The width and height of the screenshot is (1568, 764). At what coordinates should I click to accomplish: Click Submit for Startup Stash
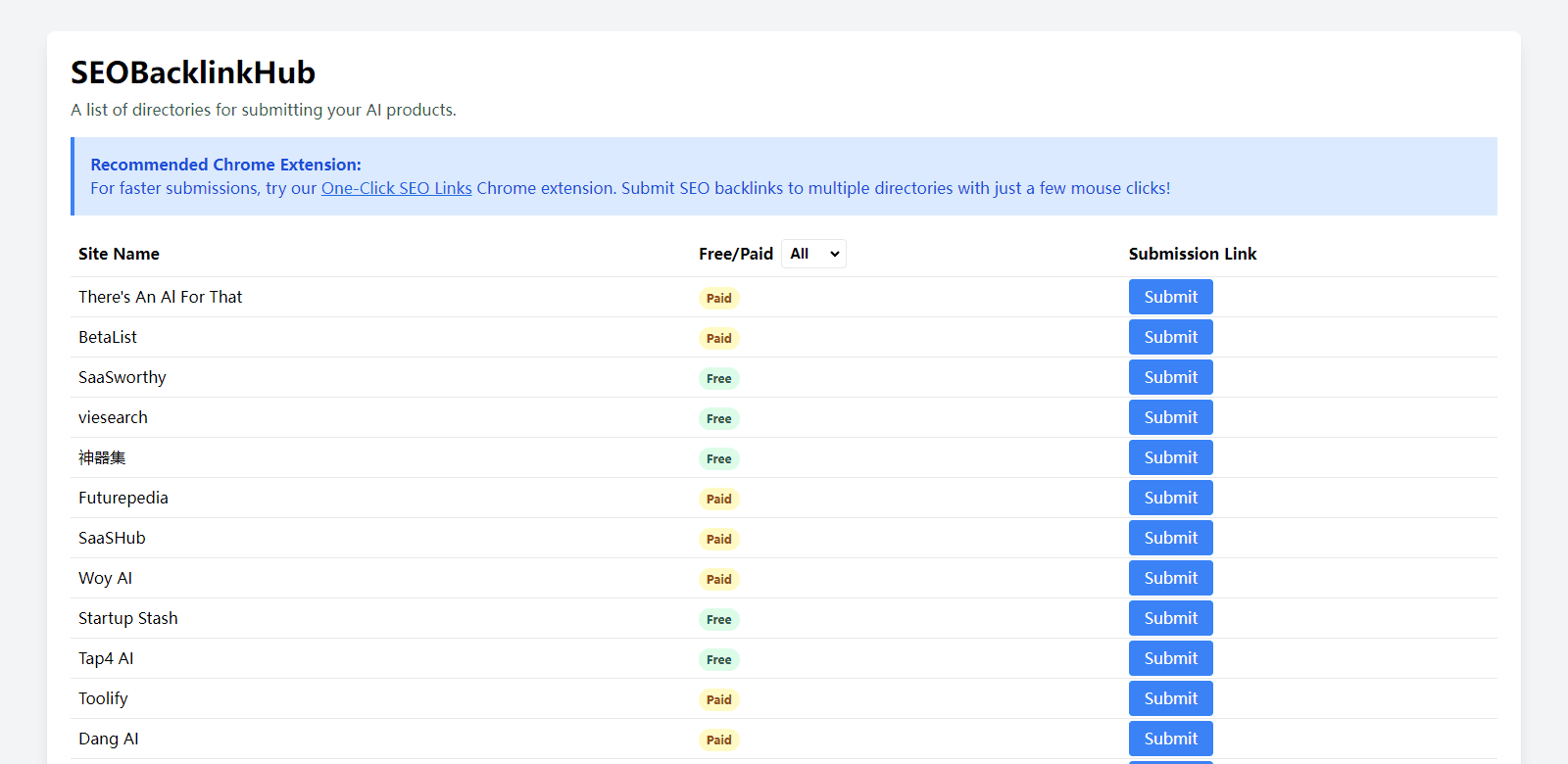(1171, 618)
